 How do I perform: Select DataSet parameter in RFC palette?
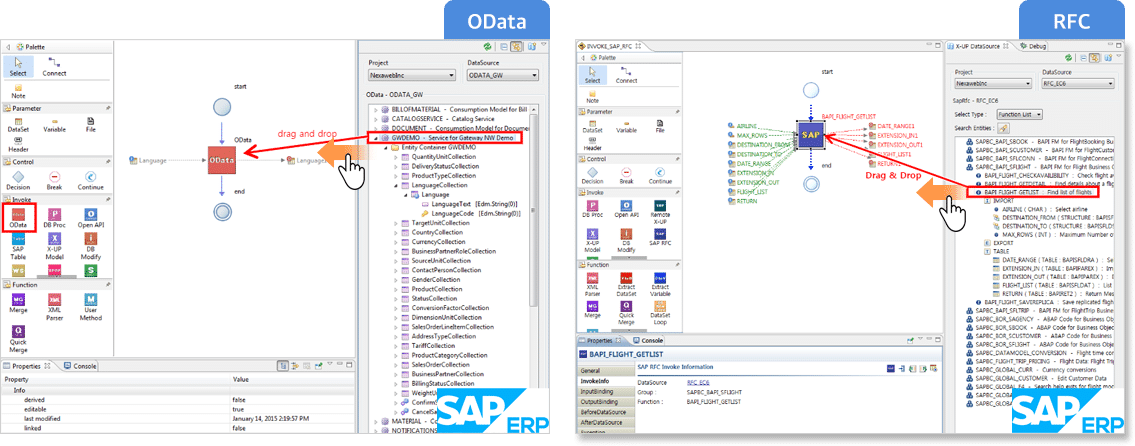click(592, 125)
